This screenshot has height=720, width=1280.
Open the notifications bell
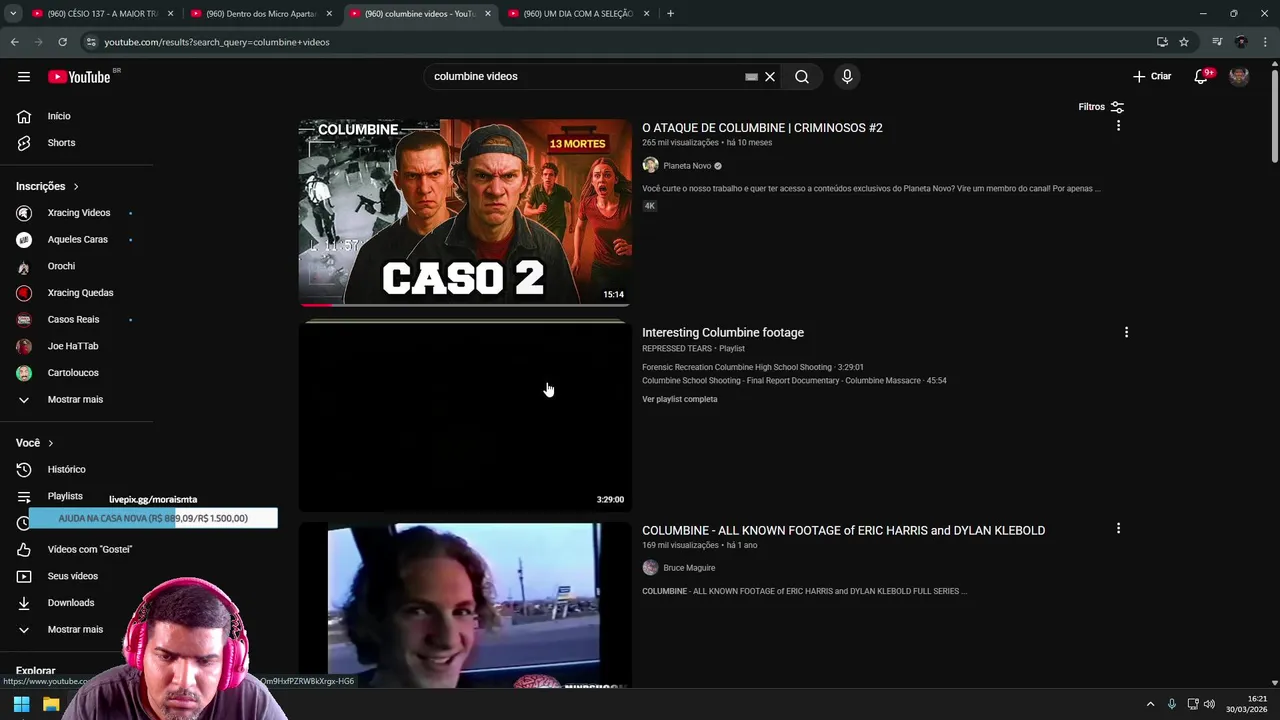(x=1201, y=76)
